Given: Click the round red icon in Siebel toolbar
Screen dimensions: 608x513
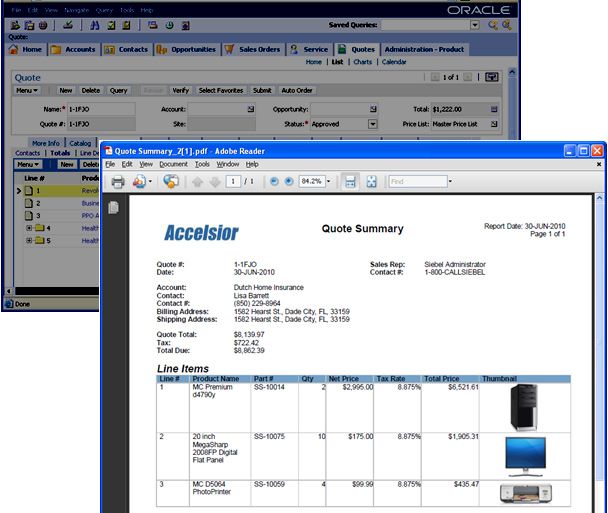Looking at the screenshot, I should click(x=43, y=25).
